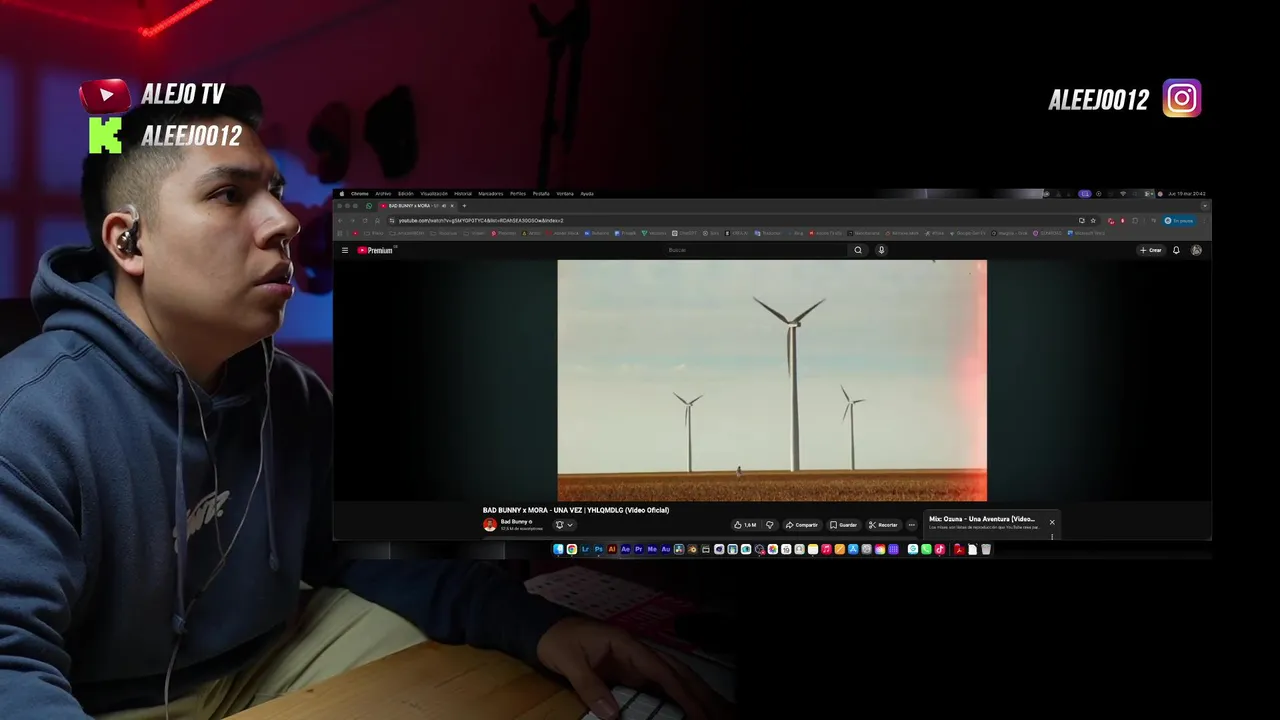Open the Crear create menu
Screen dimensions: 1280x720
pyautogui.click(x=1151, y=250)
